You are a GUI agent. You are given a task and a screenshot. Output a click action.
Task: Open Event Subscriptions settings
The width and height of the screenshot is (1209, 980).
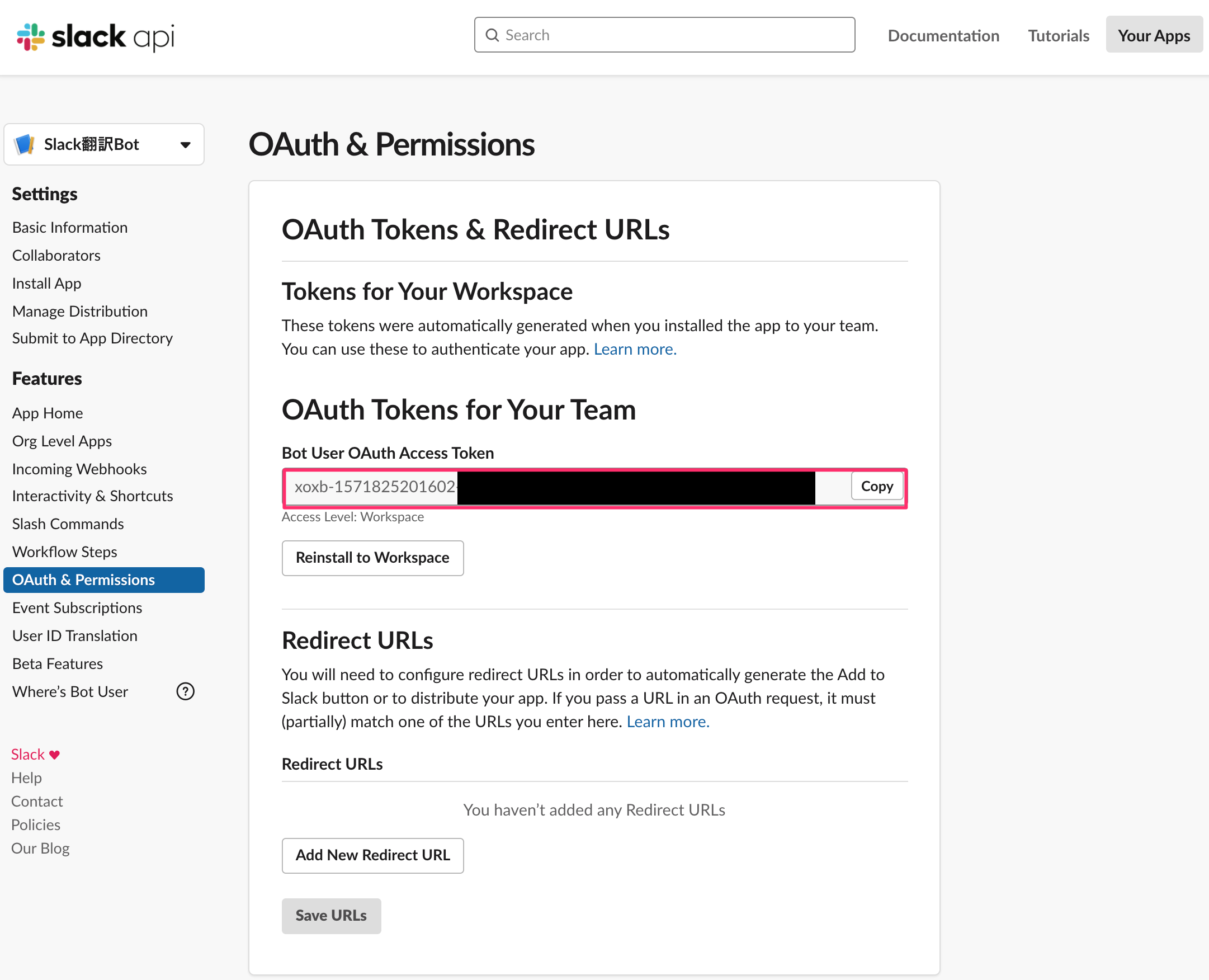[x=77, y=607]
